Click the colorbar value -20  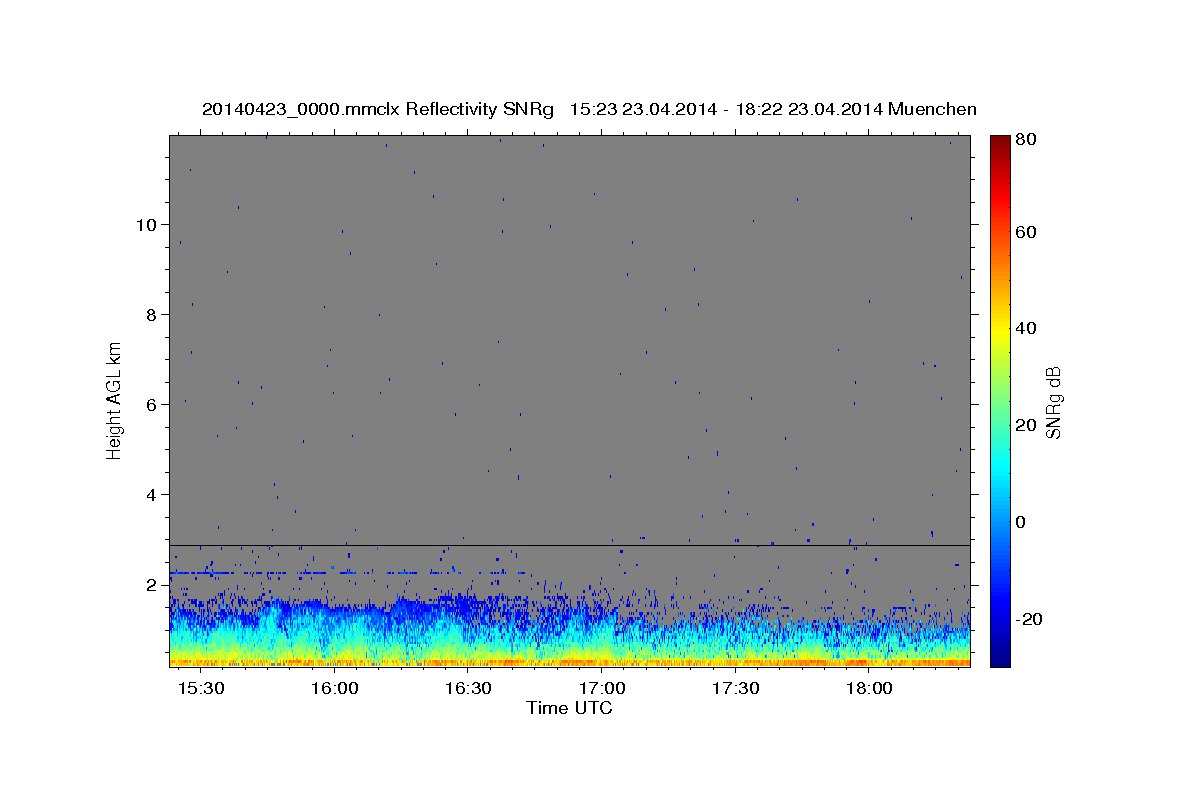pyautogui.click(x=1028, y=619)
